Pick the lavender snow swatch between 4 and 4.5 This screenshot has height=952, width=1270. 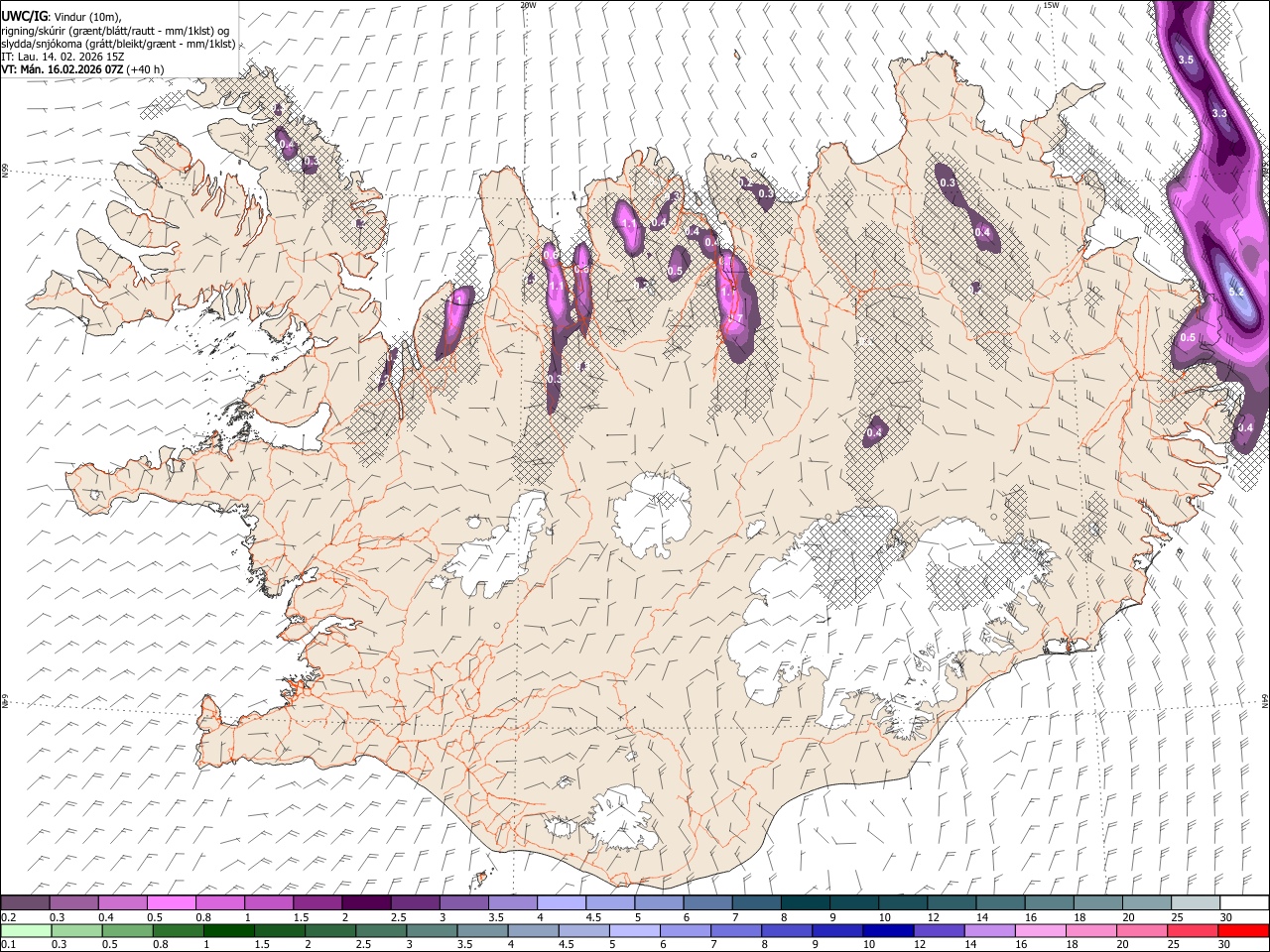pyautogui.click(x=562, y=902)
